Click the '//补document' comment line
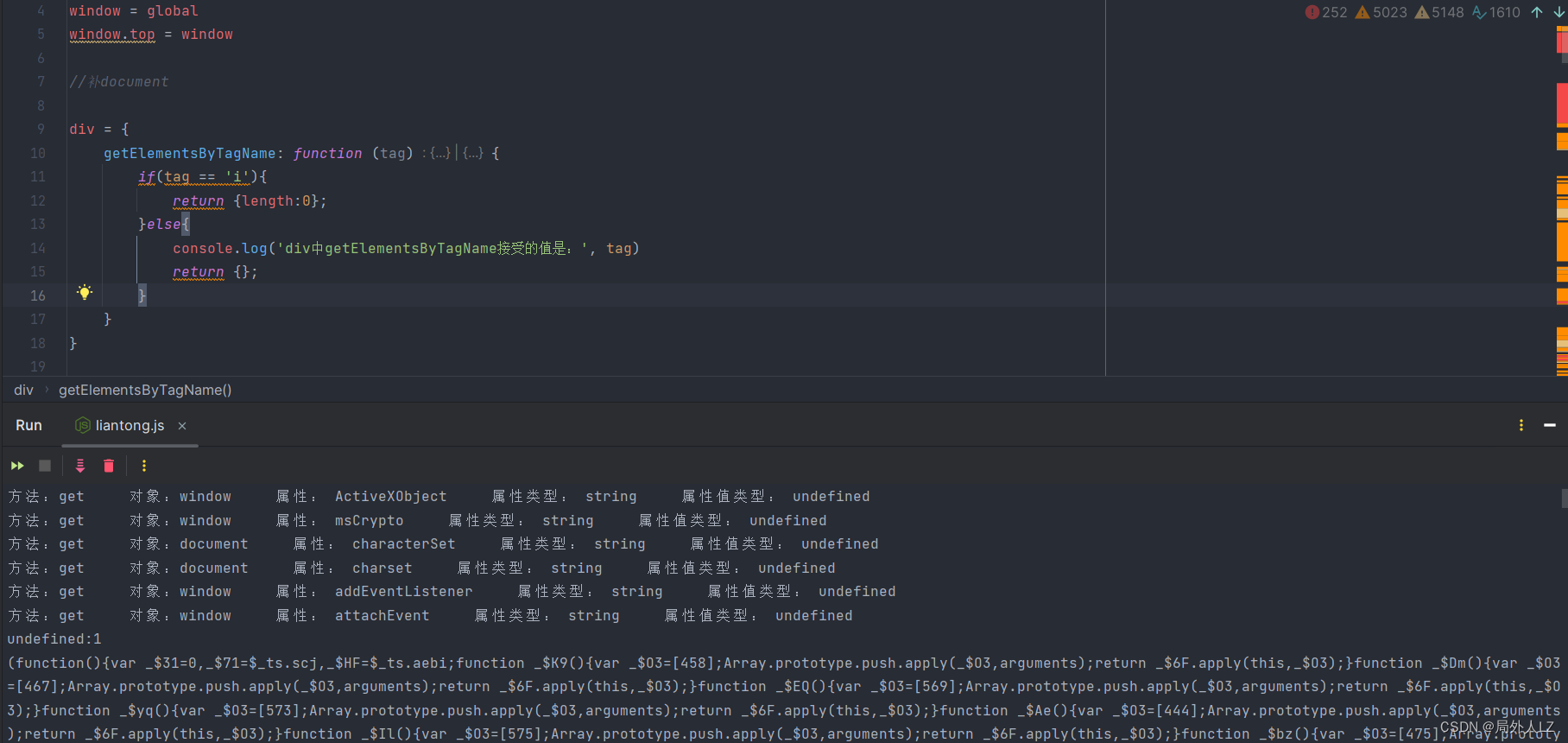 (x=119, y=81)
